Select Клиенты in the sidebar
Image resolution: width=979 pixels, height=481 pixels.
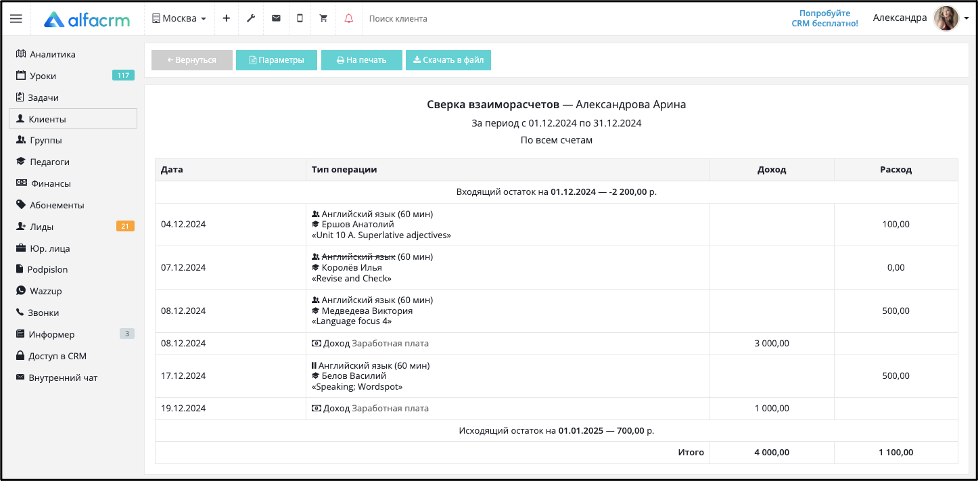click(73, 119)
